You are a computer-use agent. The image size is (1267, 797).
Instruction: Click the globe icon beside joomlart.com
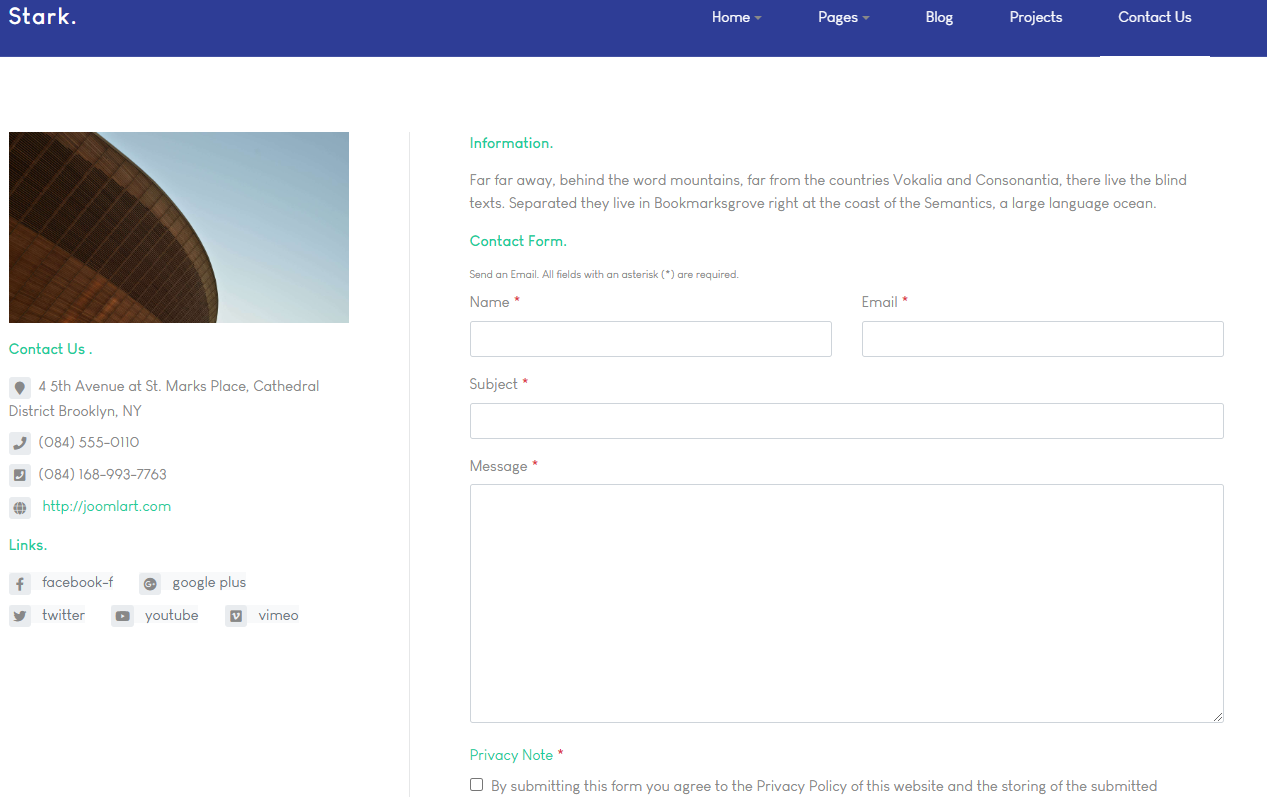coord(20,508)
